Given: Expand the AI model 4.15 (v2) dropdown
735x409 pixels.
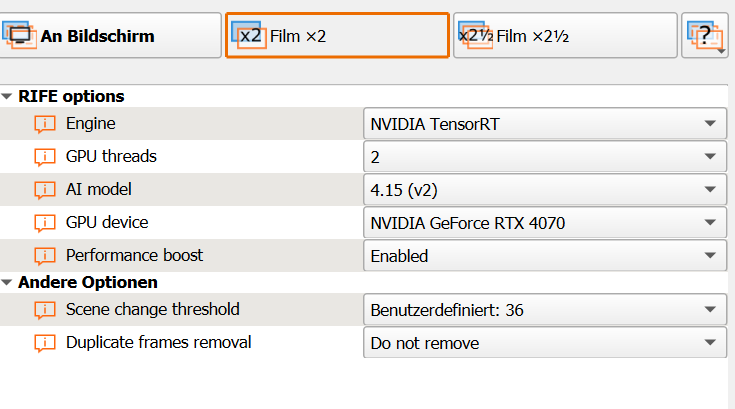Looking at the screenshot, I should [543, 190].
